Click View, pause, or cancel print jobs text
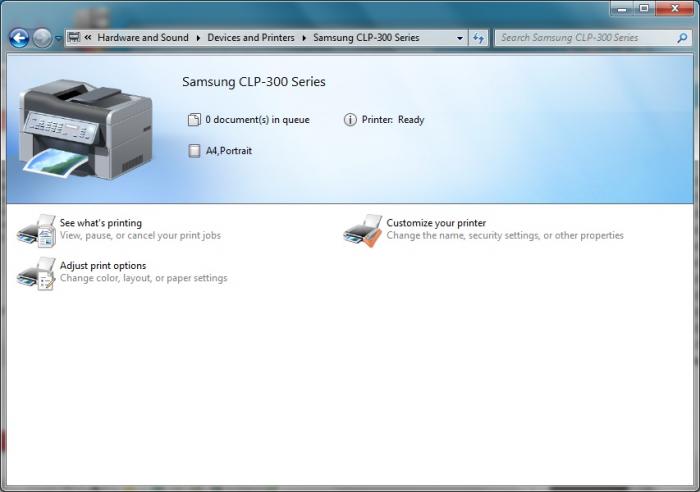Viewport: 700px width, 492px height. coord(140,235)
